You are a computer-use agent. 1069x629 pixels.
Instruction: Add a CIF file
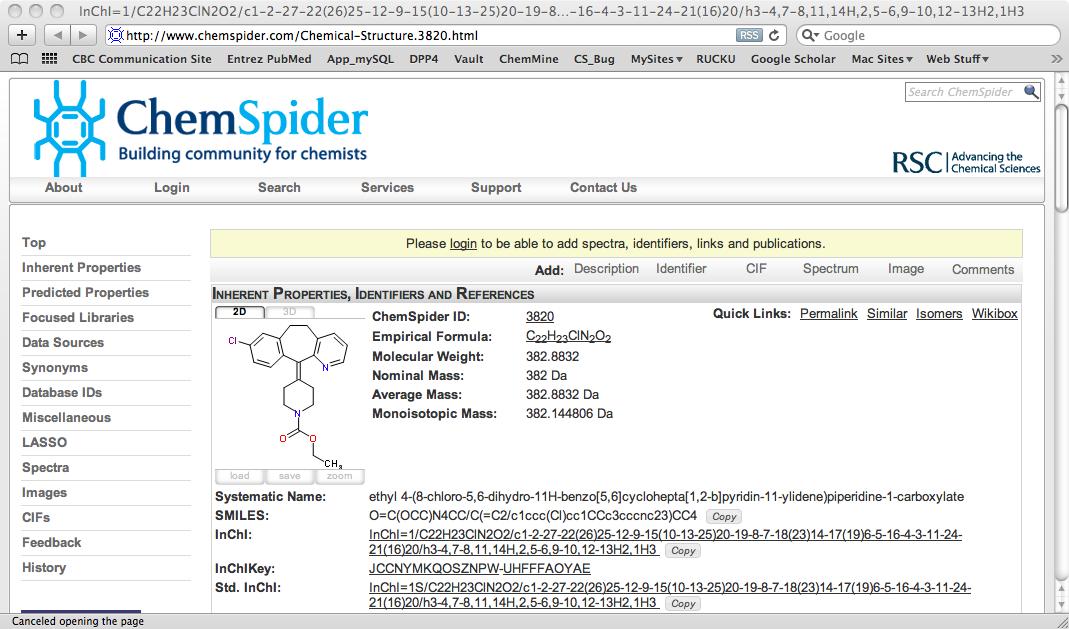point(756,269)
